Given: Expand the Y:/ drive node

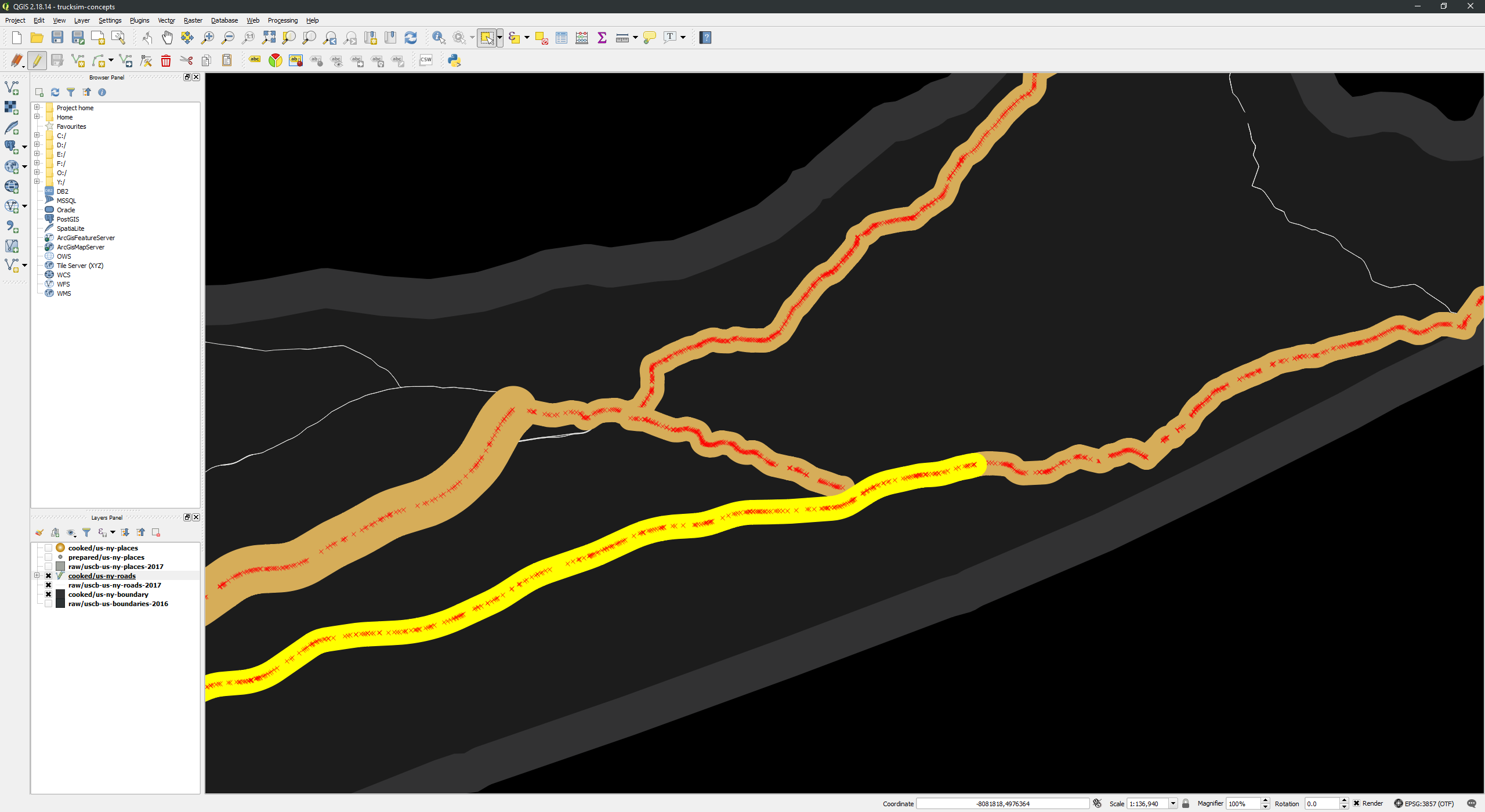Looking at the screenshot, I should point(37,182).
